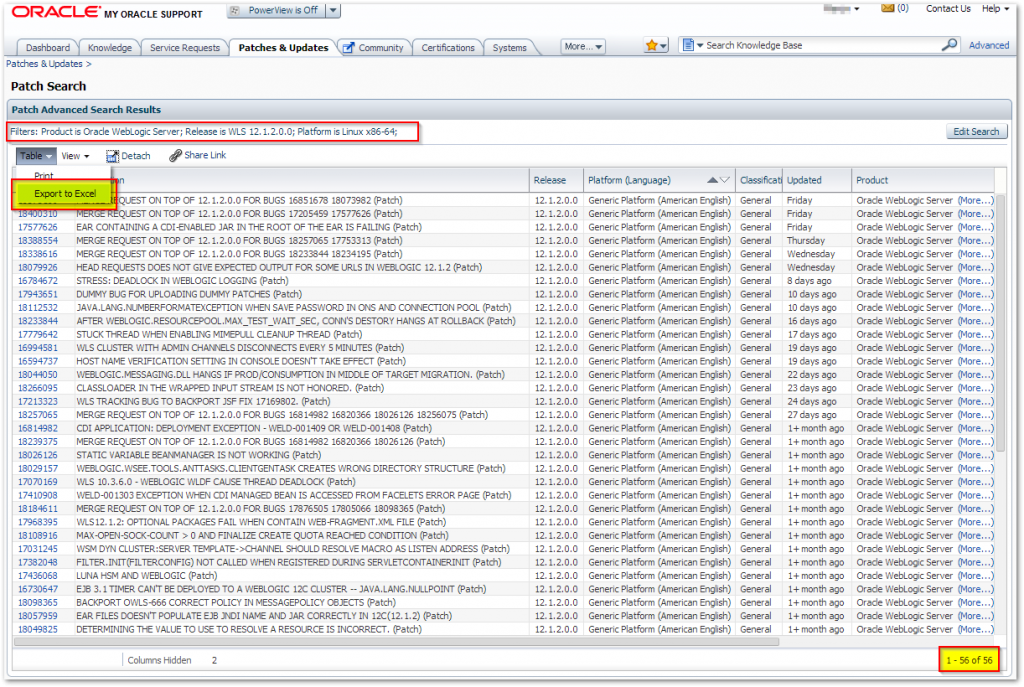Click the Advanced search link
Image resolution: width=1024 pixels, height=687 pixels.
pyautogui.click(x=989, y=45)
